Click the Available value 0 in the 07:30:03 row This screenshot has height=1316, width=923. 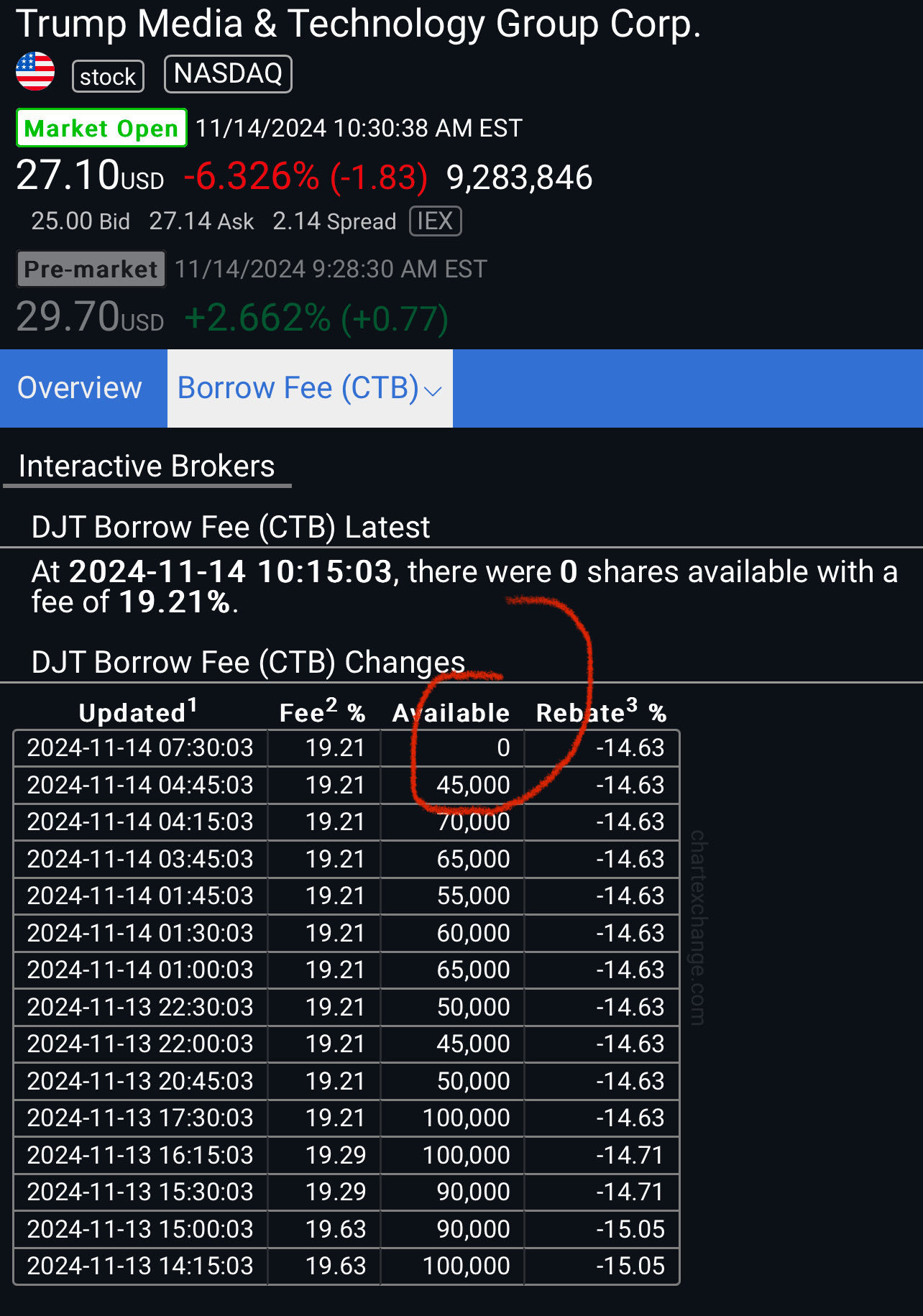point(503,747)
